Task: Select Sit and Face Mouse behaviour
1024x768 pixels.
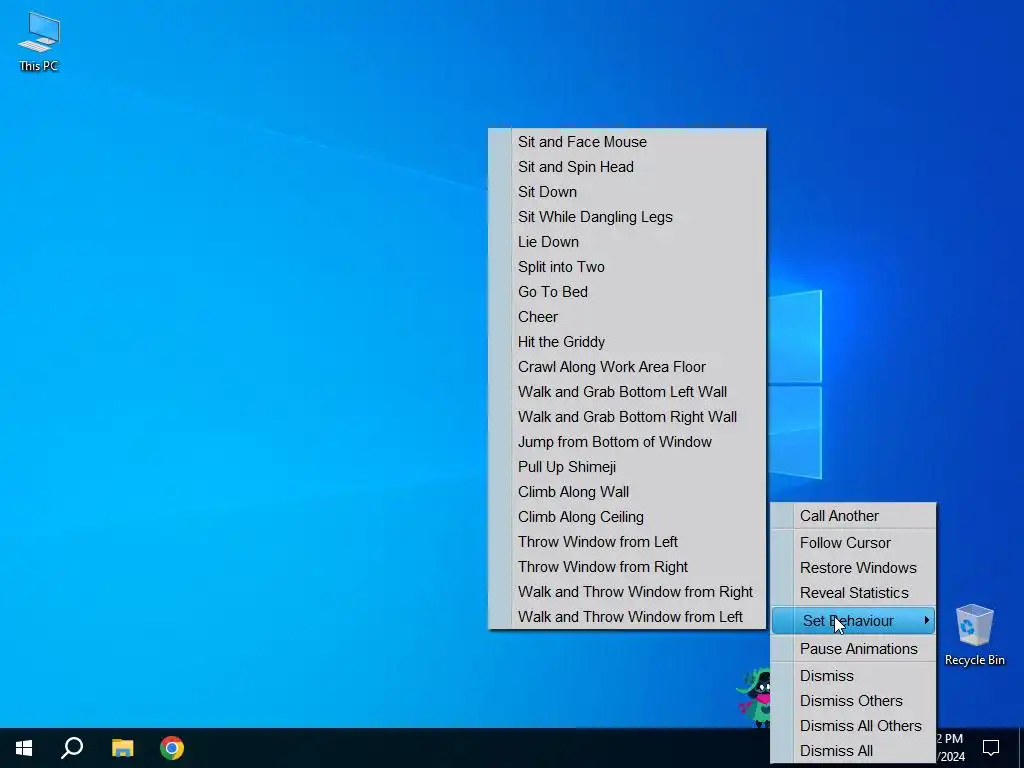Action: point(627,142)
